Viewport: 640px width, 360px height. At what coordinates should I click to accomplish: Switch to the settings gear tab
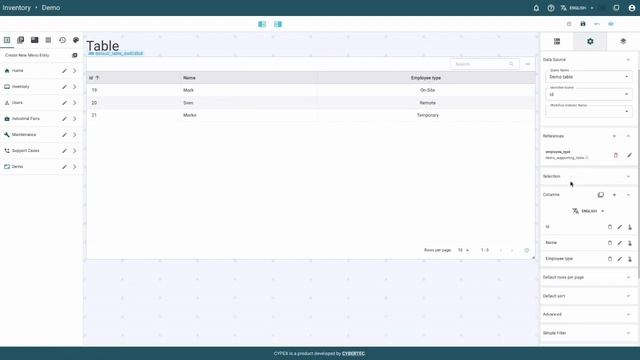click(x=590, y=41)
